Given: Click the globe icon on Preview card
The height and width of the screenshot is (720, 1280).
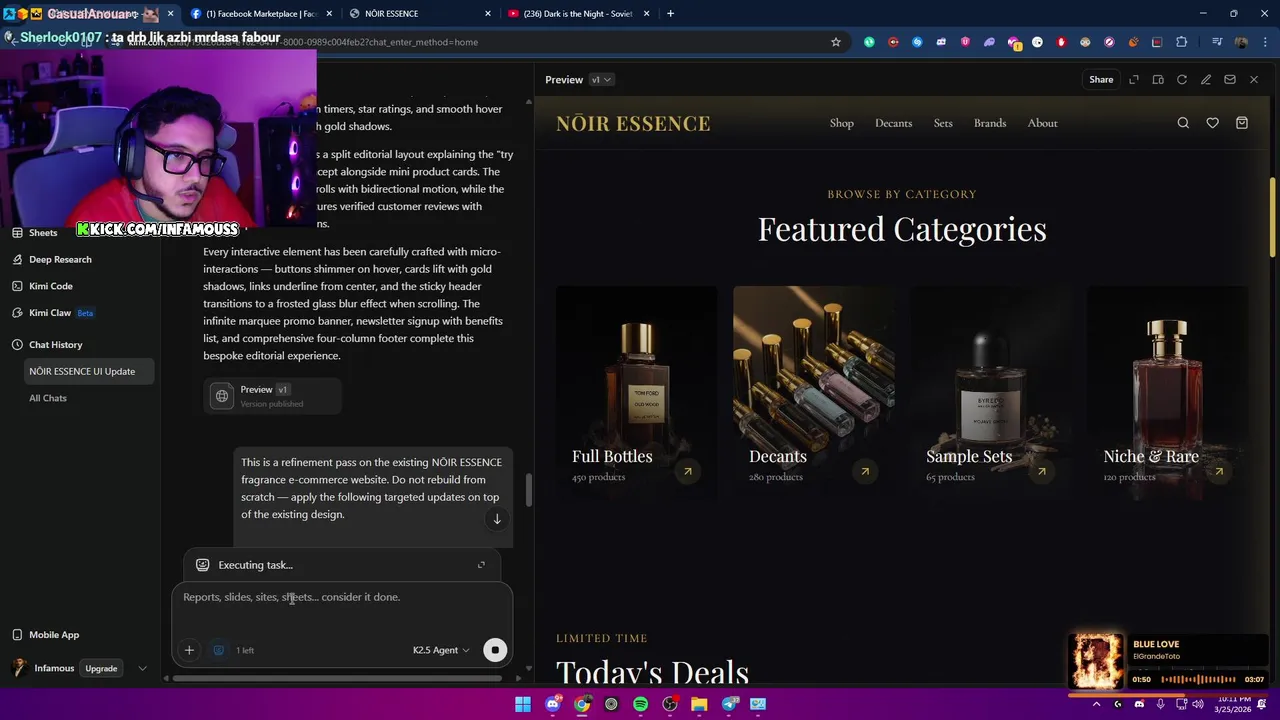Looking at the screenshot, I should (222, 396).
